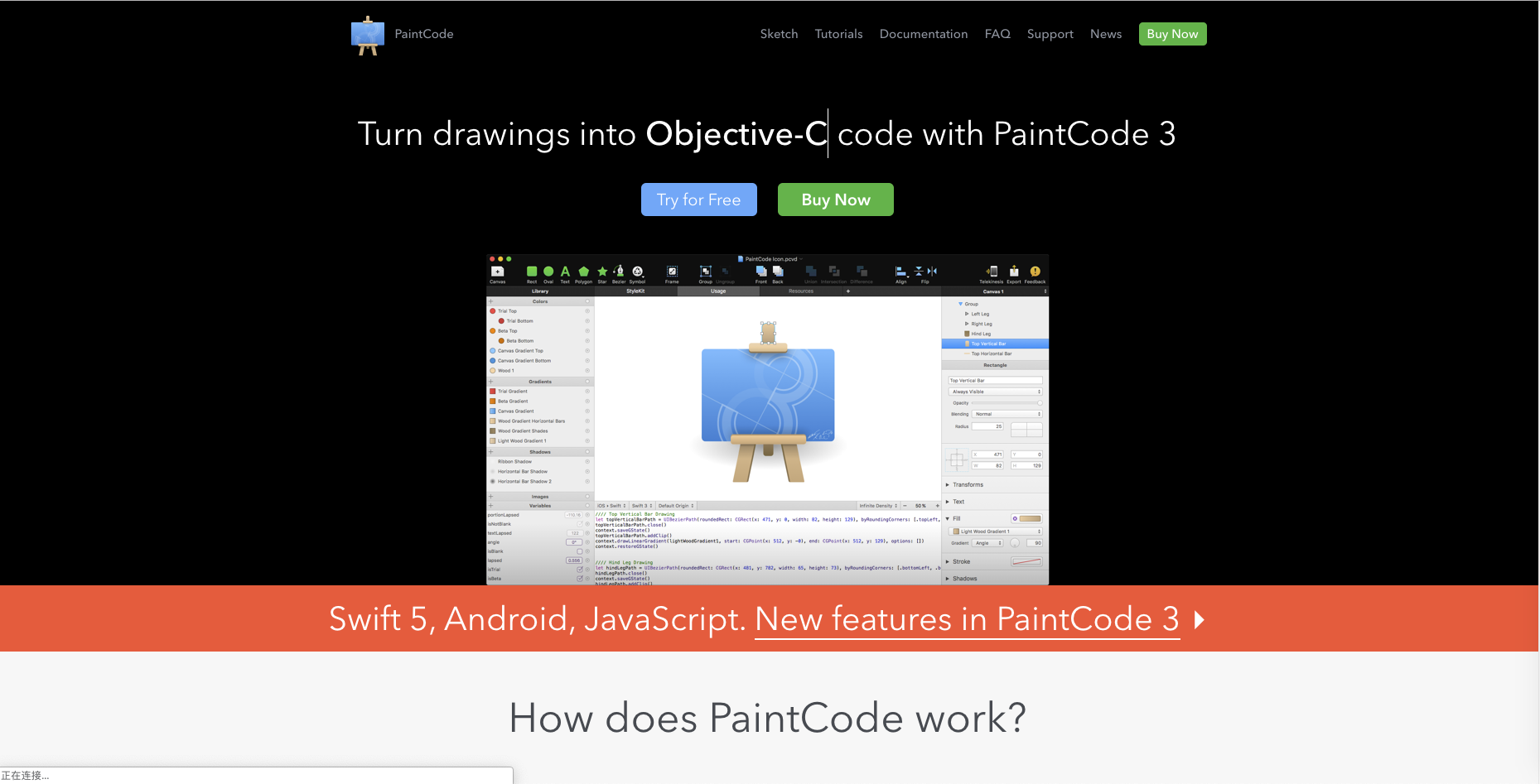Screen dimensions: 1540x784
Task: Click the large Buy Now hero button
Action: [836, 200]
